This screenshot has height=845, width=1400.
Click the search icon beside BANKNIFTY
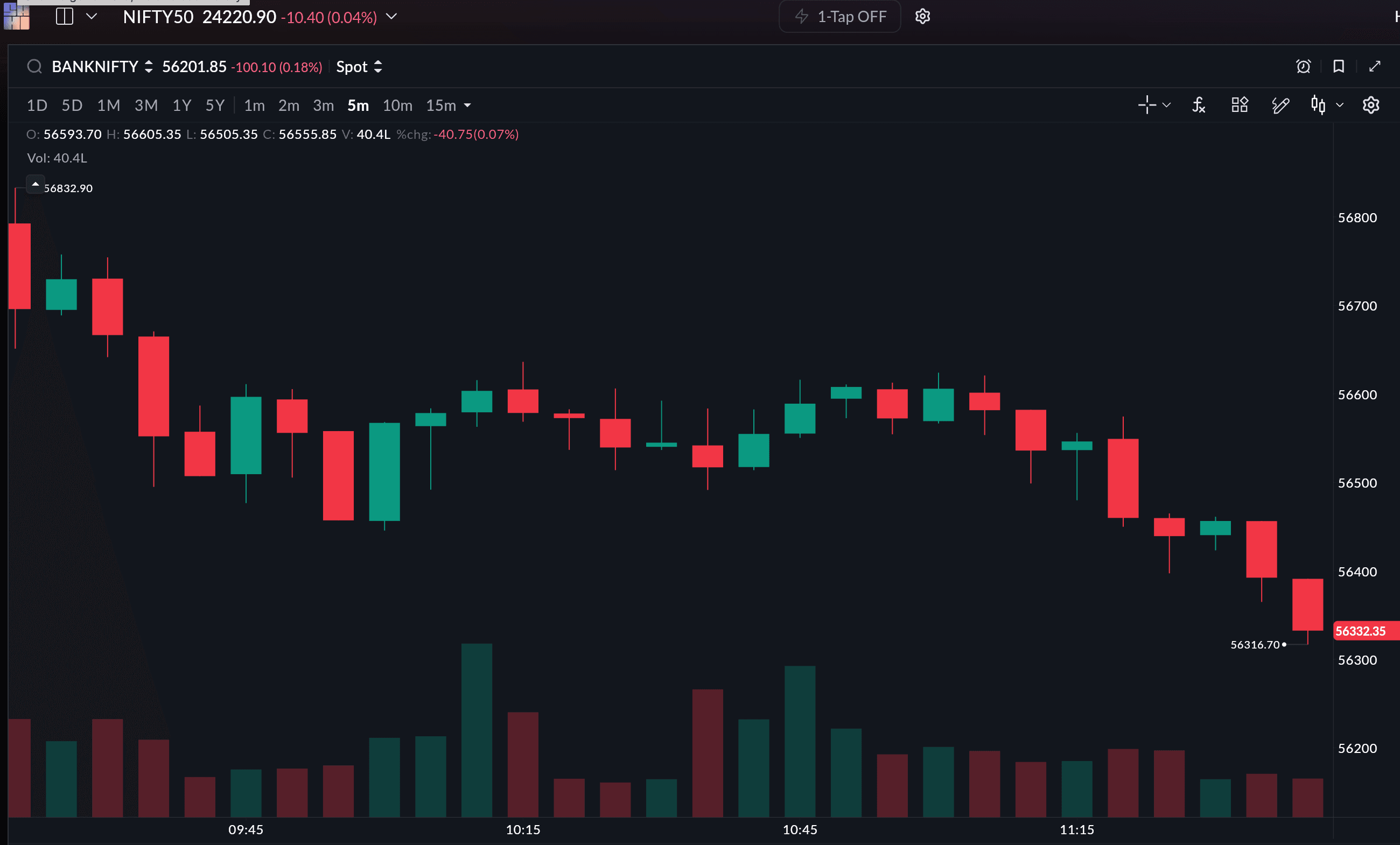pos(34,66)
